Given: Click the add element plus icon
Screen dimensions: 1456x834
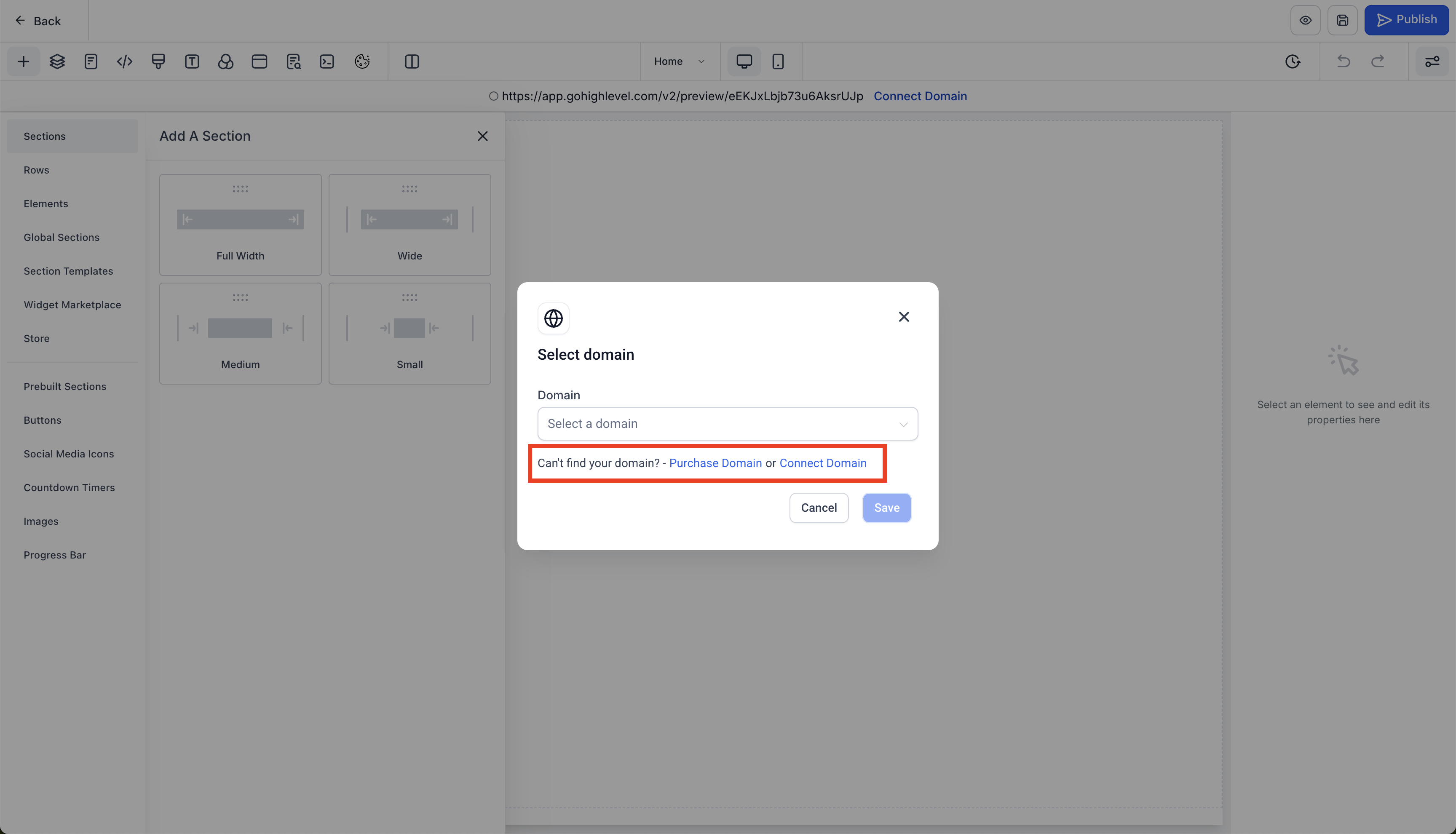Looking at the screenshot, I should point(24,61).
